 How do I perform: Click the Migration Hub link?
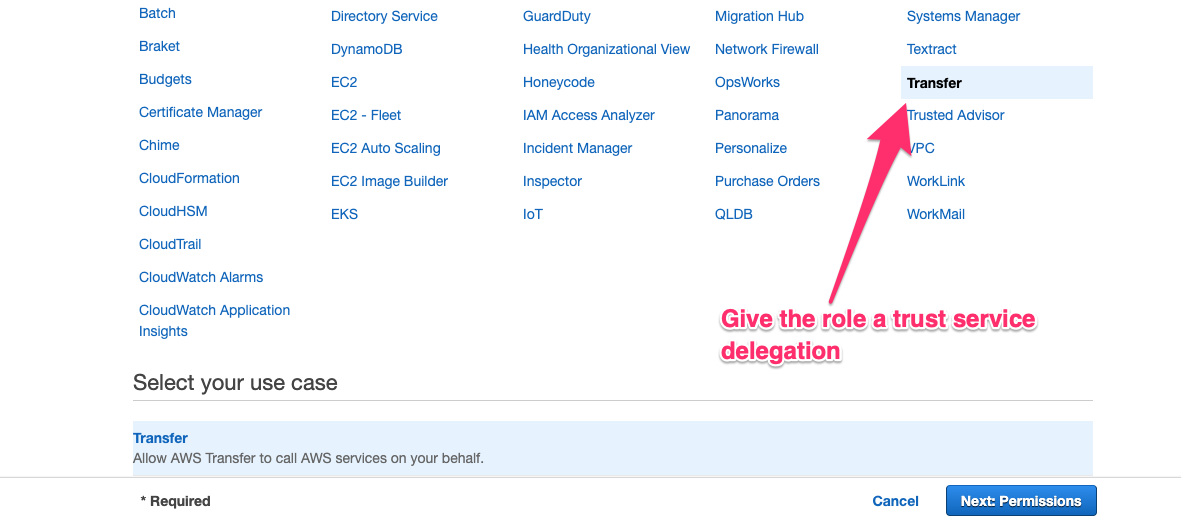759,16
